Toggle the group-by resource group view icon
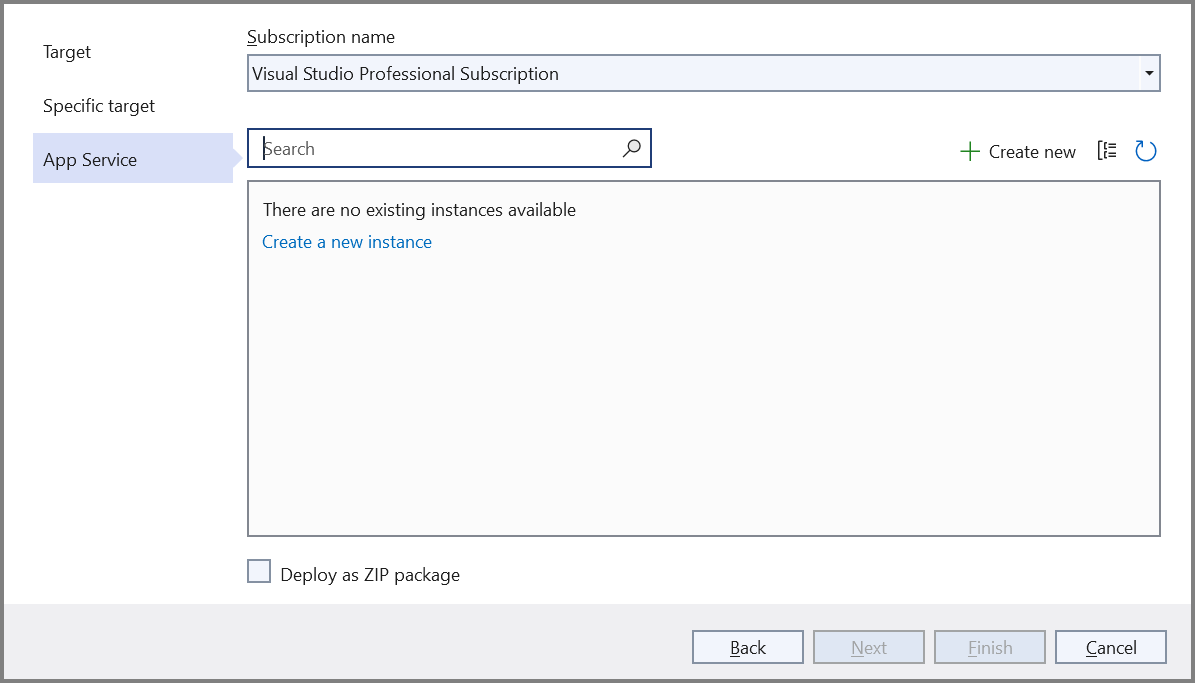Screen dimensions: 1195x683 coord(1106,150)
